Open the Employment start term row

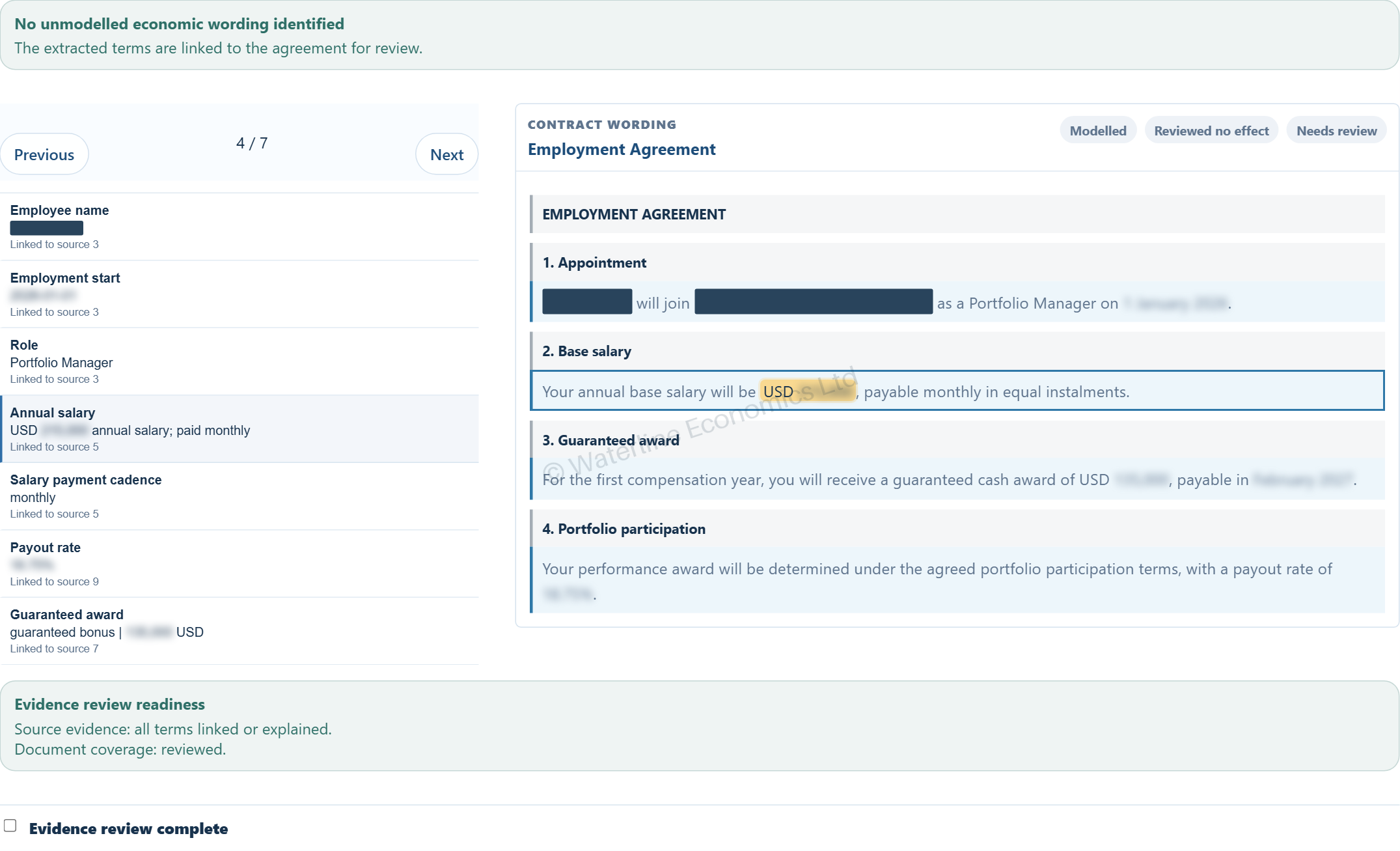[240, 294]
